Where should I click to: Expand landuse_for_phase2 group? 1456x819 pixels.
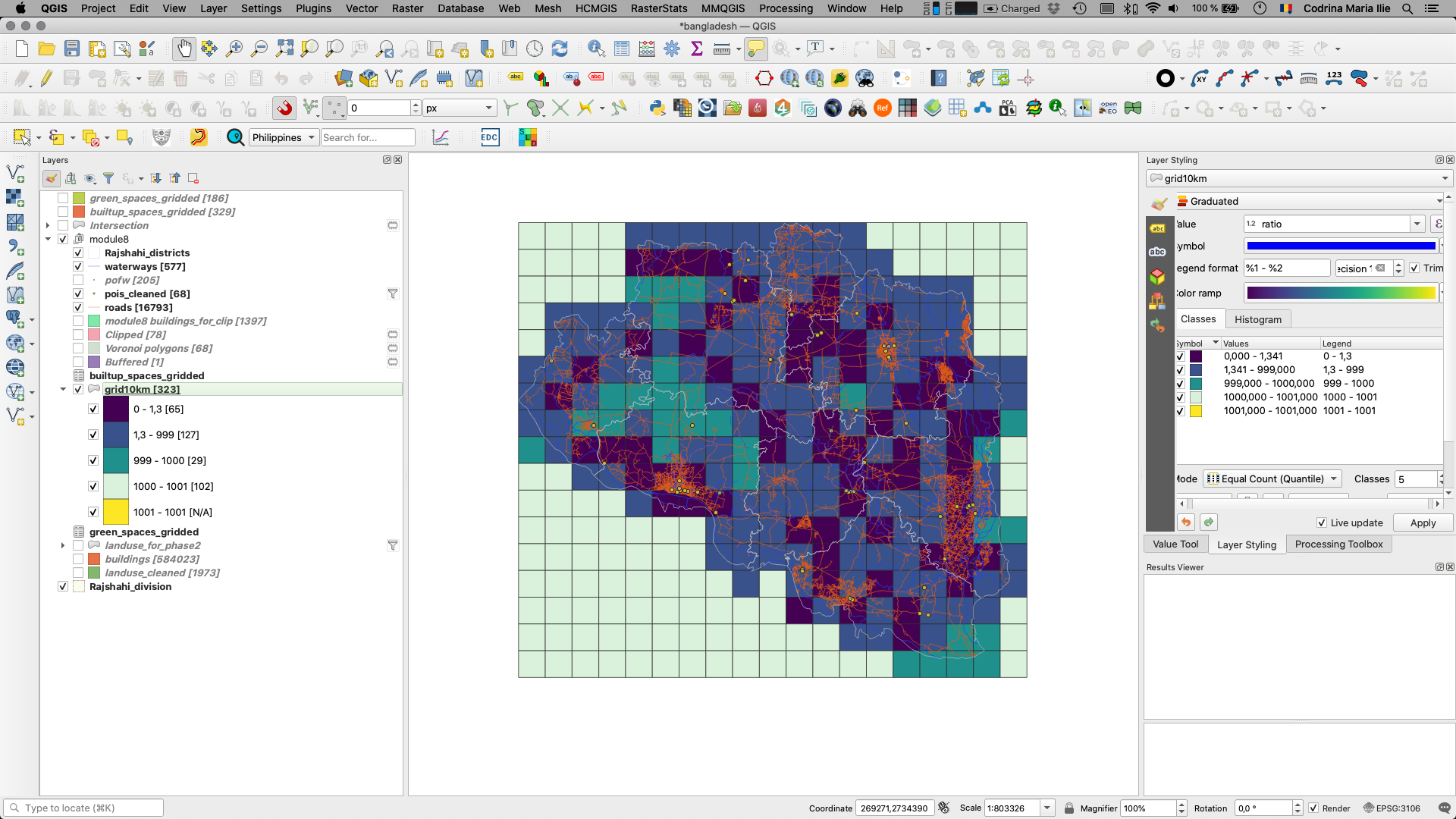point(63,546)
